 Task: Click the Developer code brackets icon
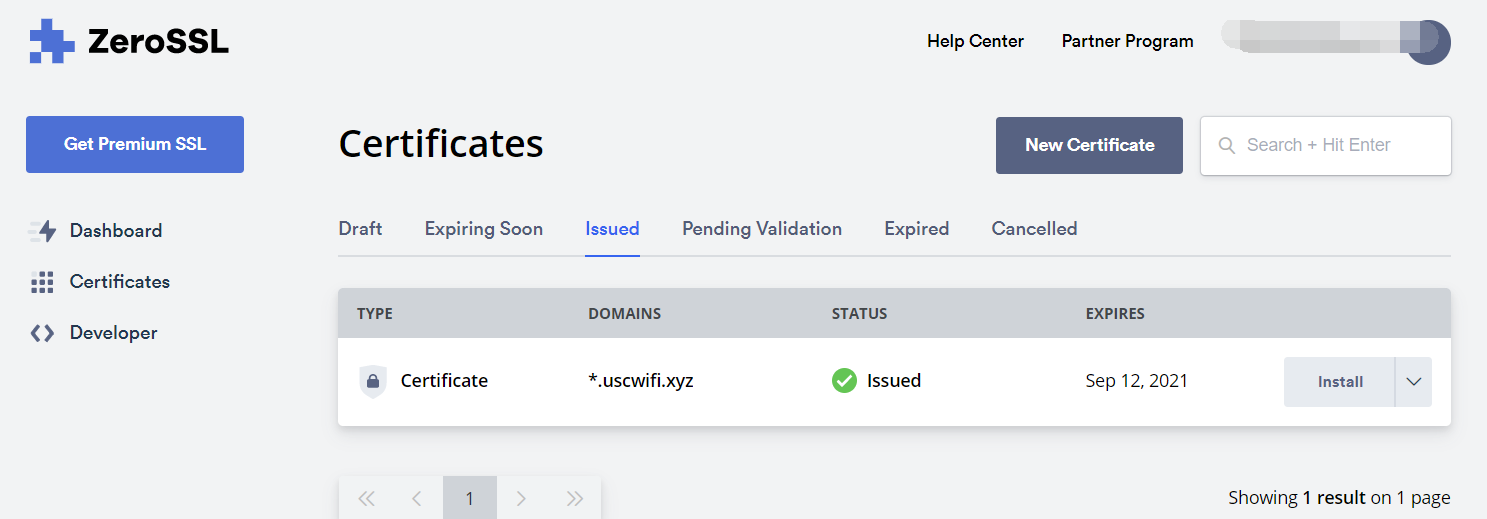(42, 333)
